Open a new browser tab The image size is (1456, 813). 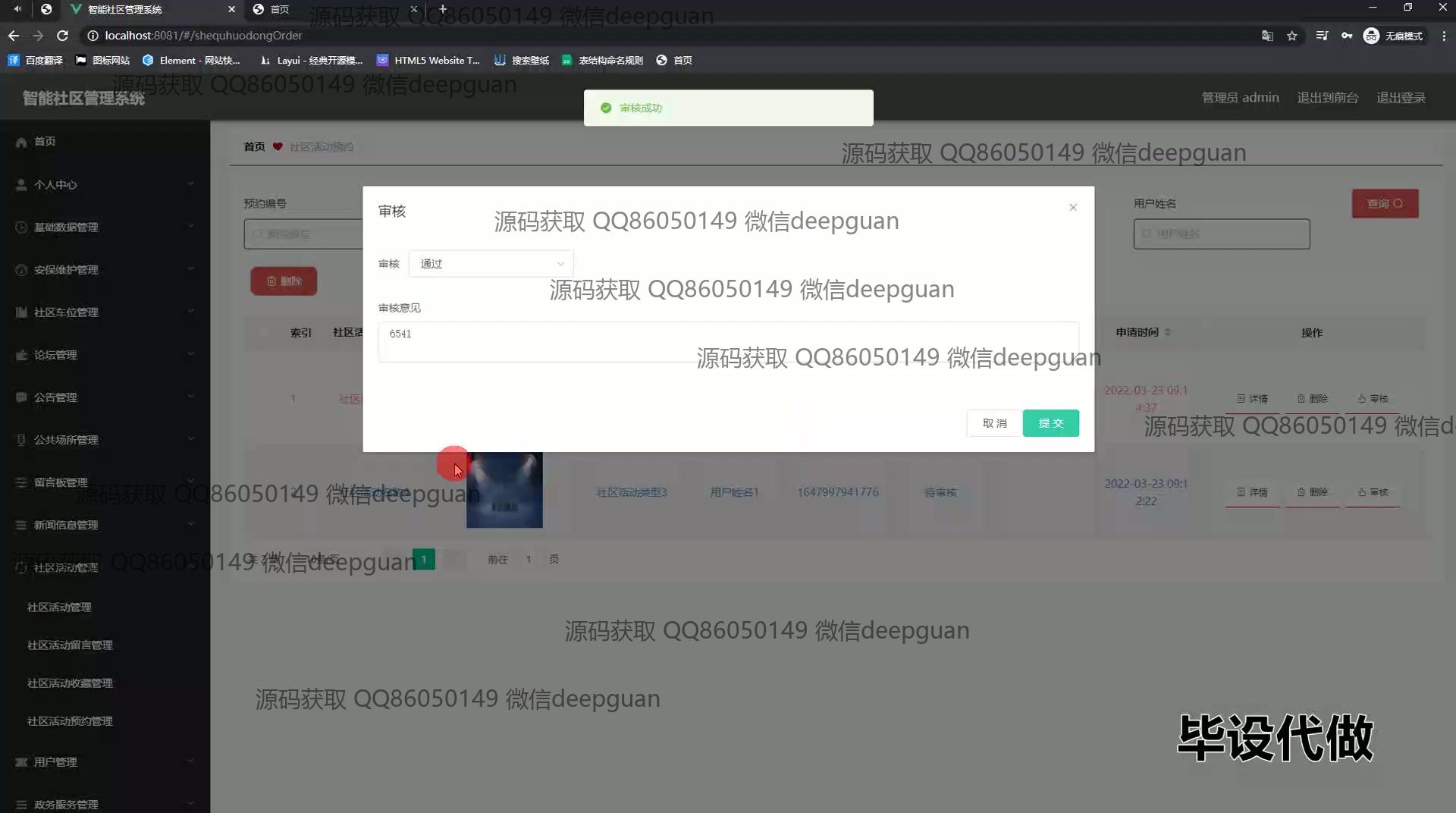[443, 9]
